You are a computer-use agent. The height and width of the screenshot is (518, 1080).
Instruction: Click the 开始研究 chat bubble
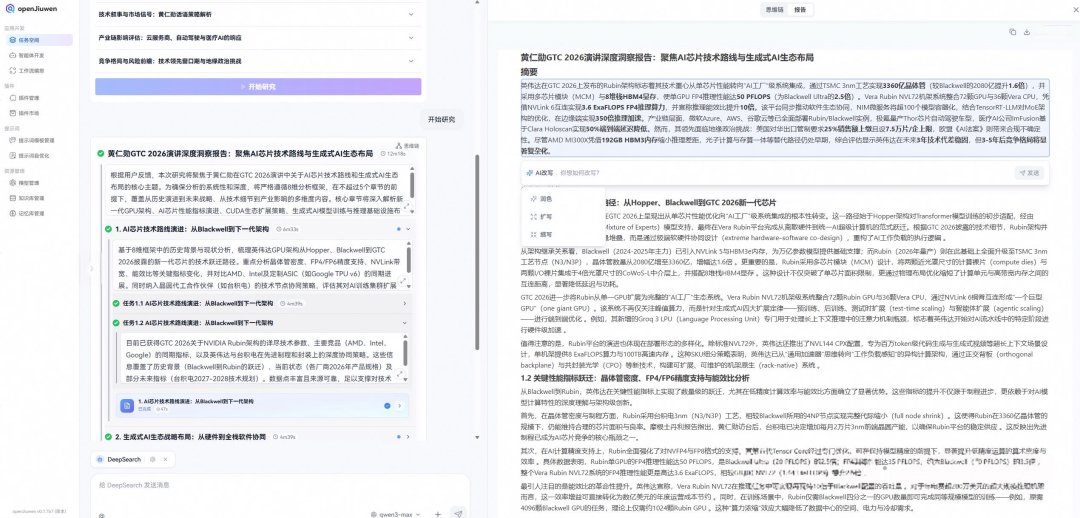(442, 119)
